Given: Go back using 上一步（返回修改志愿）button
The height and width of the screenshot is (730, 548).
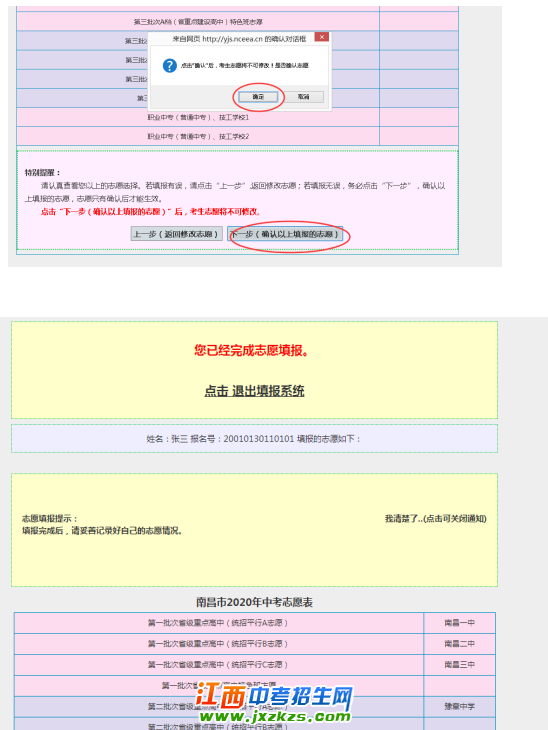Looking at the screenshot, I should pyautogui.click(x=176, y=234).
